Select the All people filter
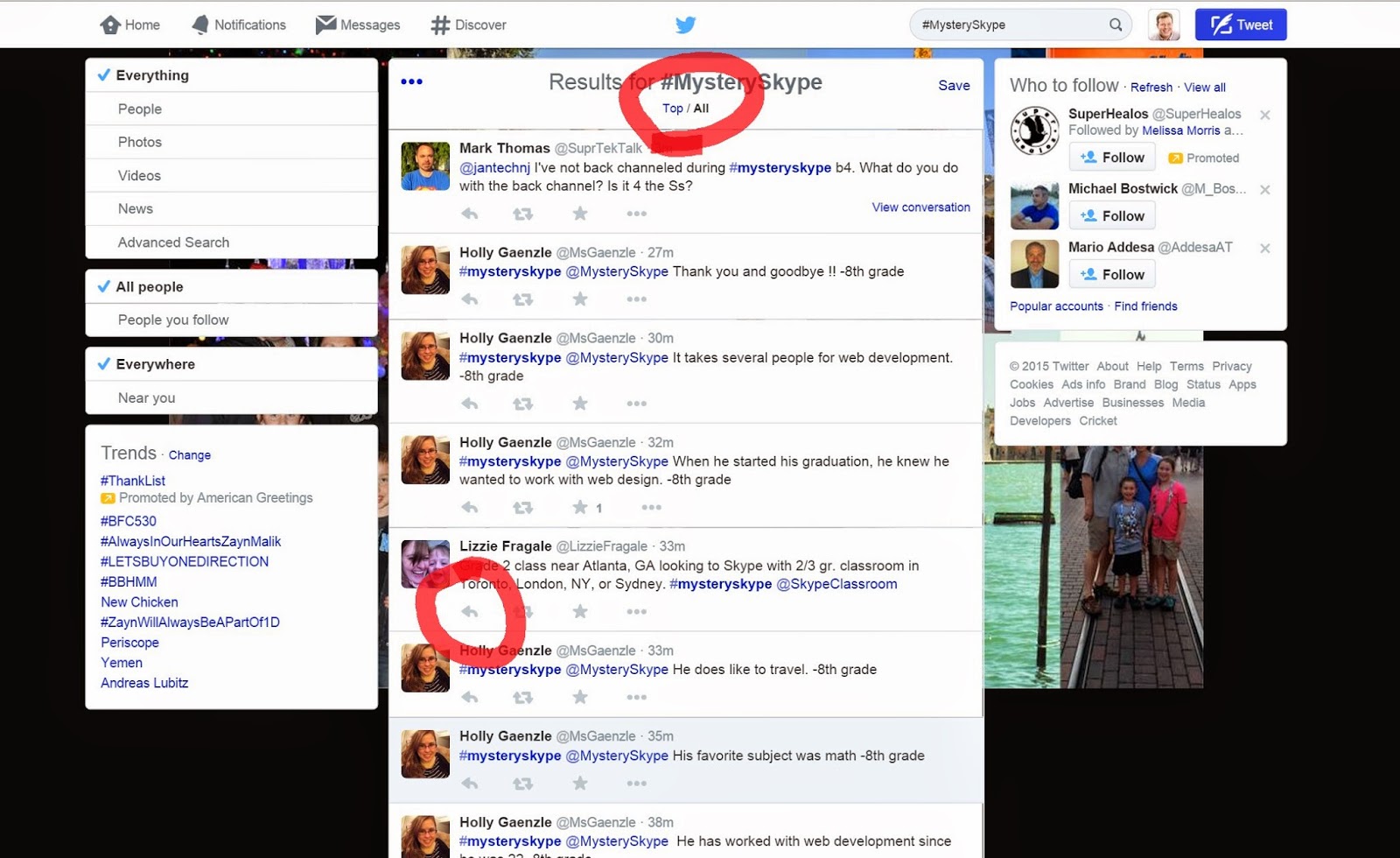 [x=232, y=286]
